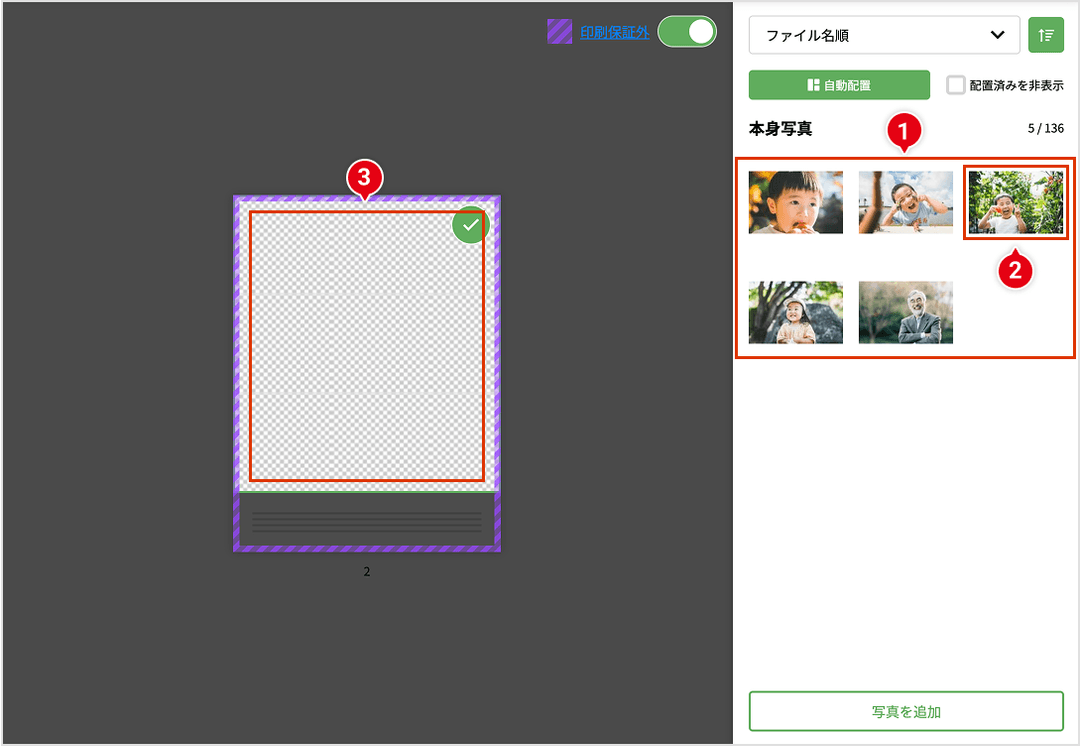
Task: Select the thumbnail of the child eating
Action: coord(796,202)
